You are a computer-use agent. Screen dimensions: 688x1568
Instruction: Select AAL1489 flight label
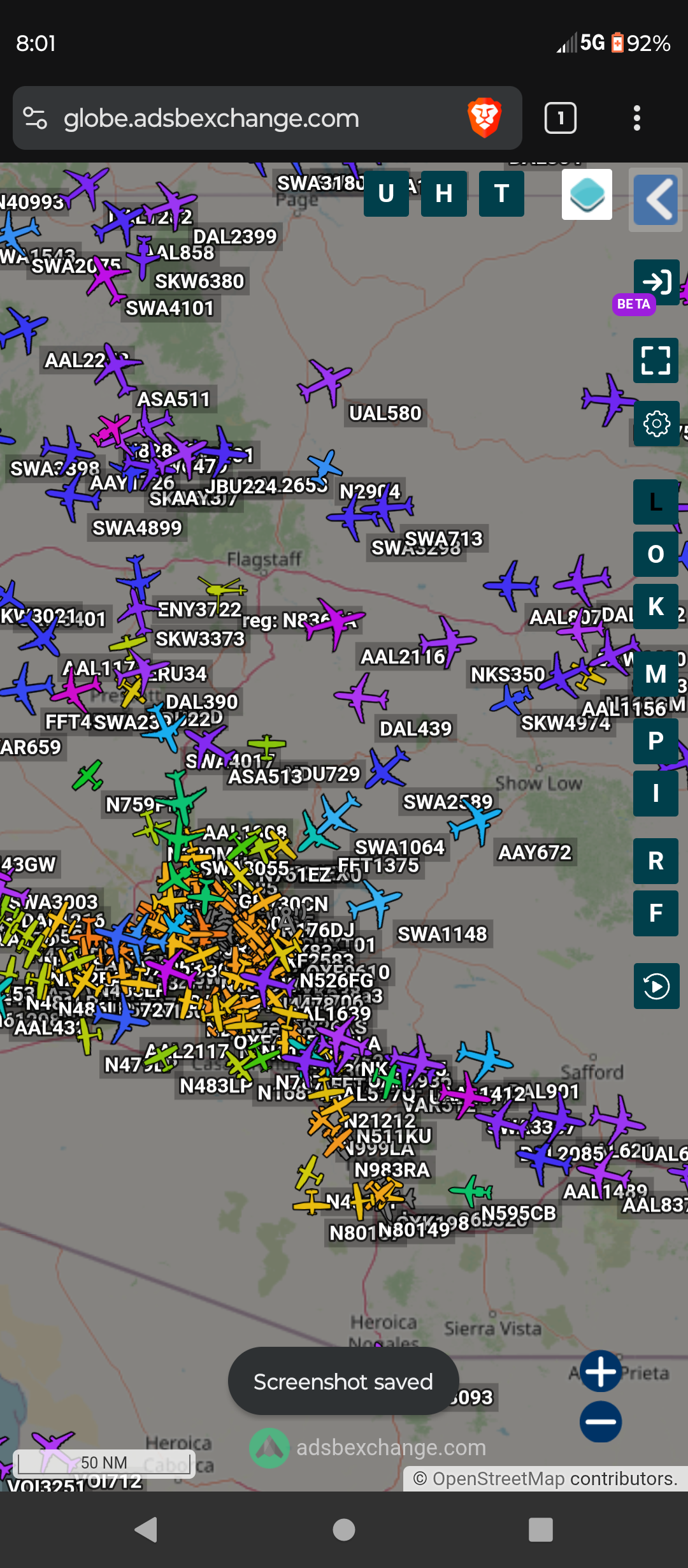point(605,1191)
